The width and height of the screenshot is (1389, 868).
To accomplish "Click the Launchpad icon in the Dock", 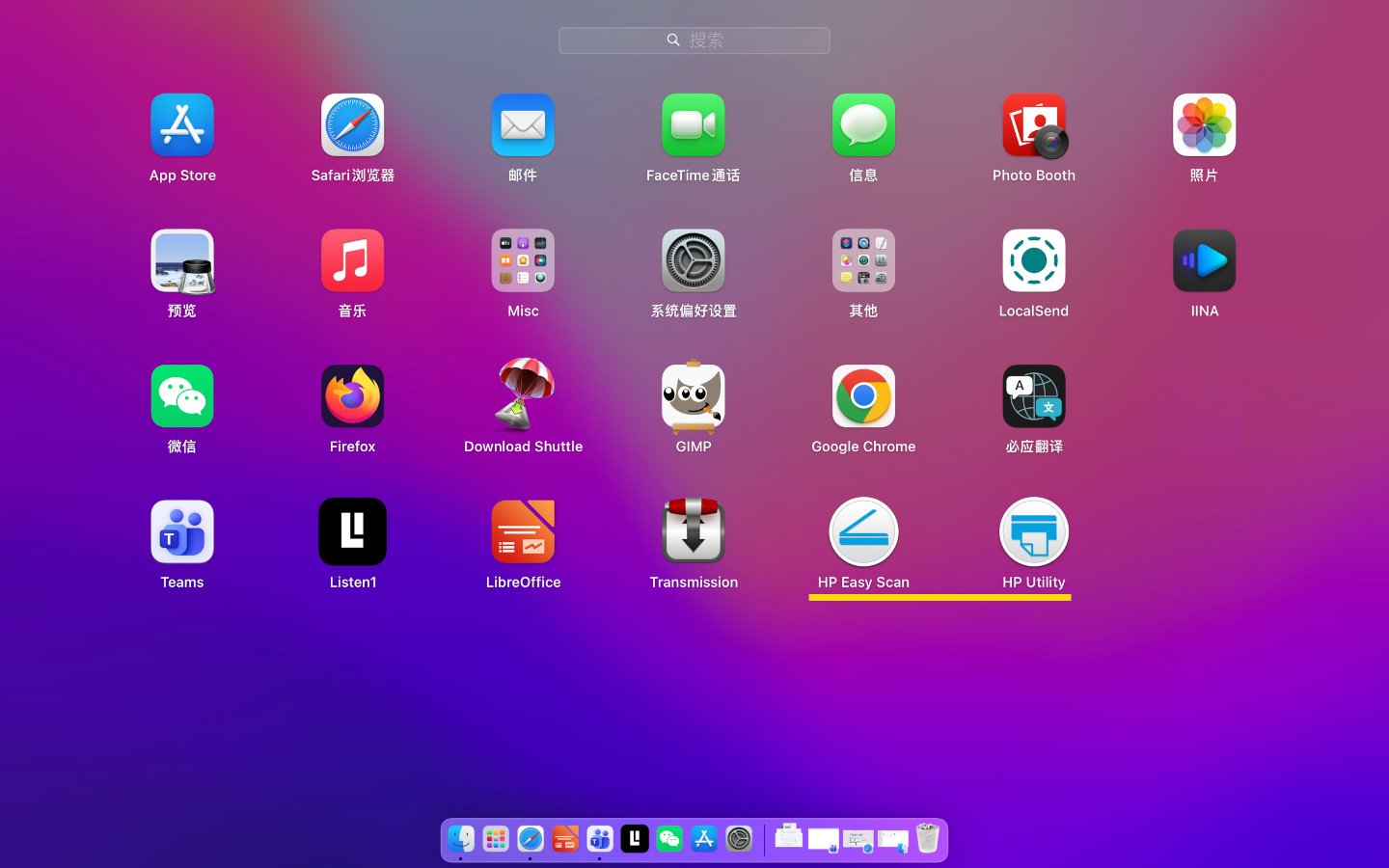I will 496,839.
